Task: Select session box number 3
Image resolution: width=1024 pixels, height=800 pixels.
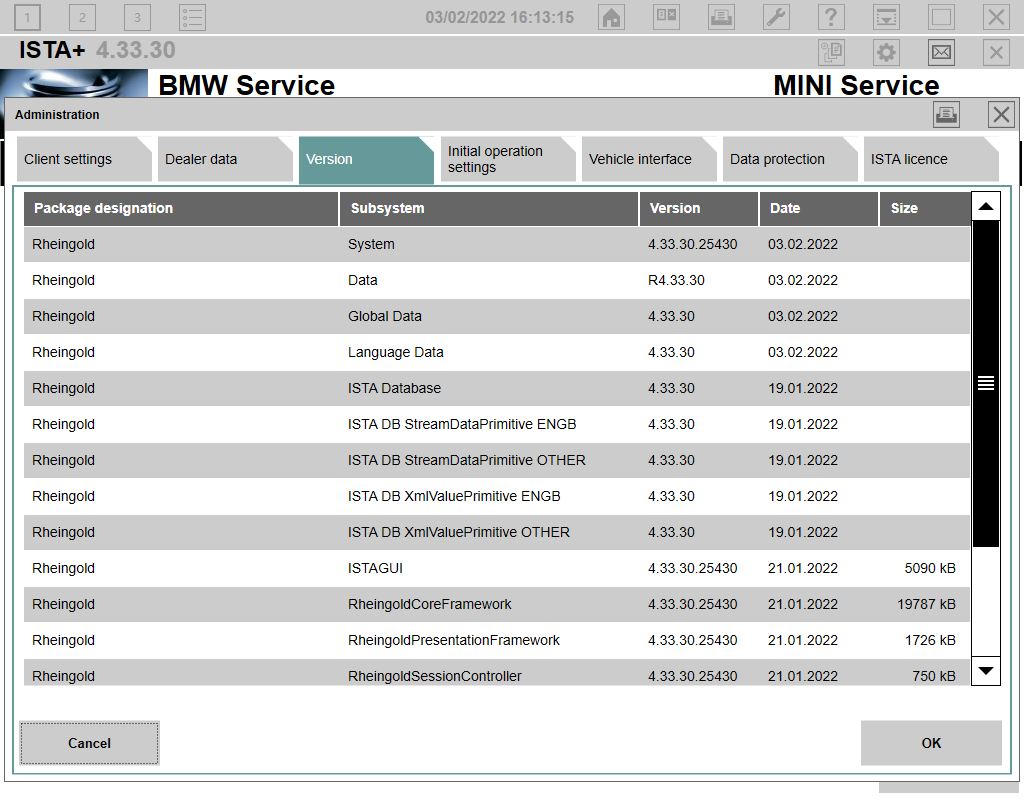Action: [x=137, y=17]
